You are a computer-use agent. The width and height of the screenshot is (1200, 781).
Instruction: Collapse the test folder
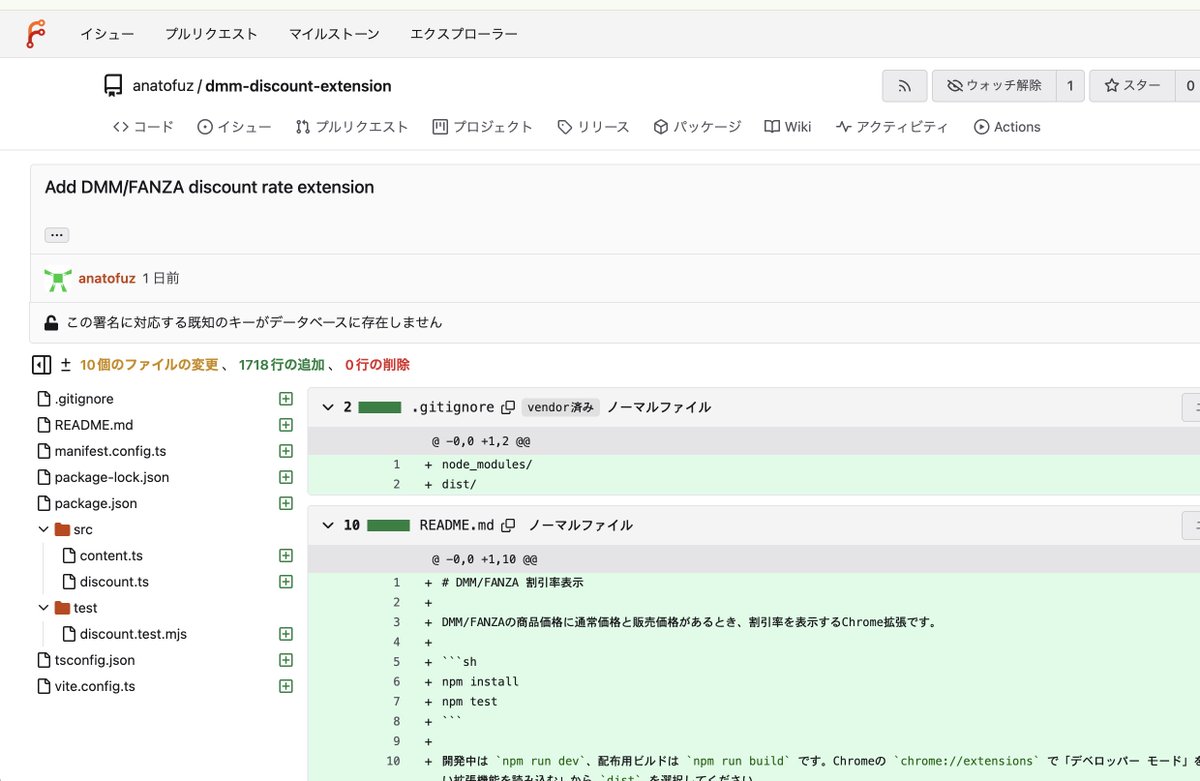pyautogui.click(x=43, y=607)
